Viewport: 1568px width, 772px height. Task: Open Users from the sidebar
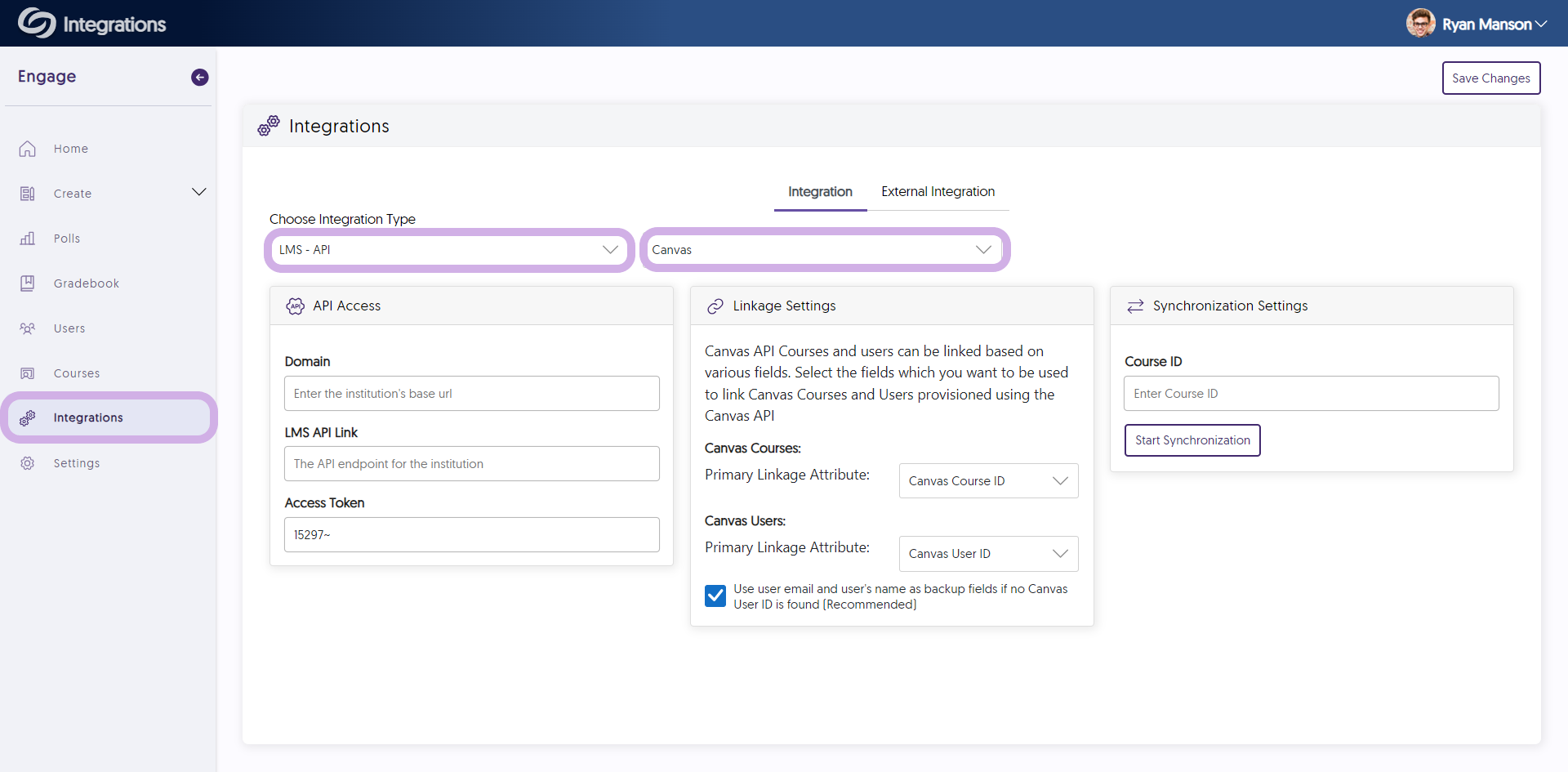point(69,328)
